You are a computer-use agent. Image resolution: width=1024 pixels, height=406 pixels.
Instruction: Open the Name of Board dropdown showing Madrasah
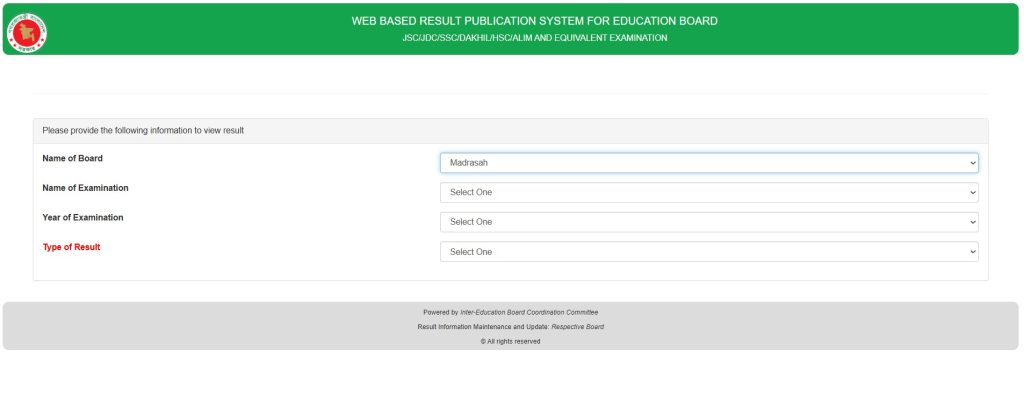(x=709, y=163)
